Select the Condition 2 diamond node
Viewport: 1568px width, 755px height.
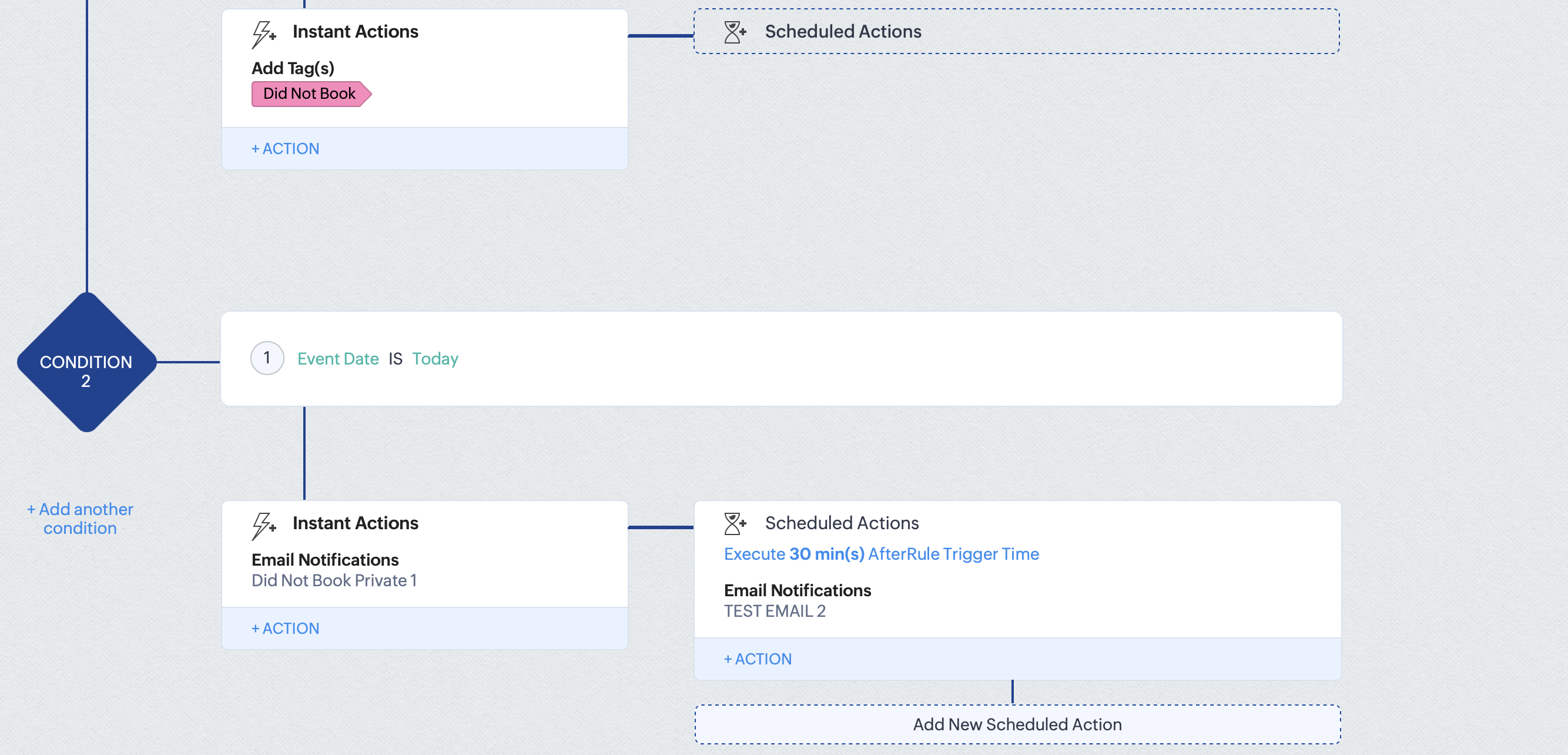86,362
